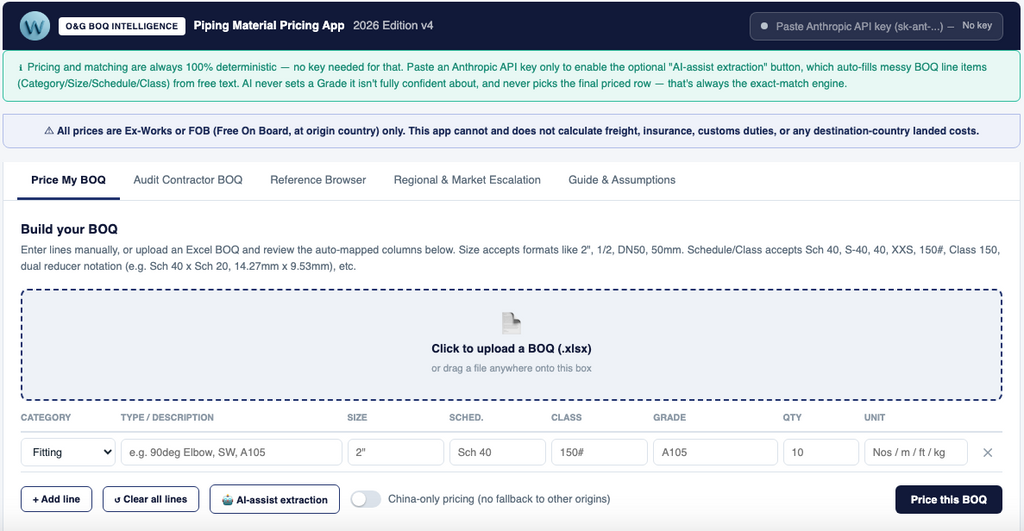Click the upload BOQ drop zone

point(511,345)
